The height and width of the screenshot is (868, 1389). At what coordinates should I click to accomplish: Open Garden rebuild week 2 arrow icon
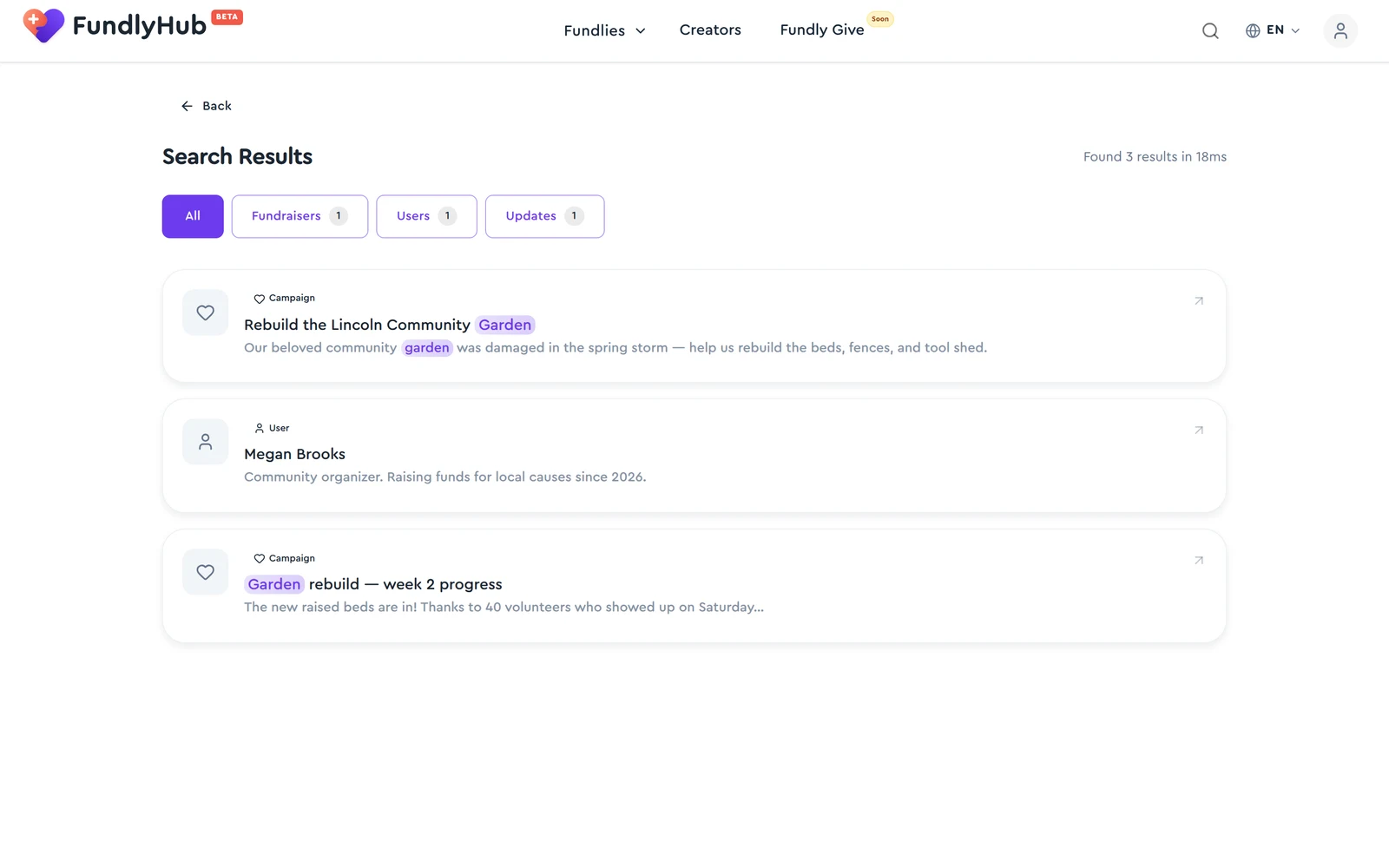[1199, 561]
